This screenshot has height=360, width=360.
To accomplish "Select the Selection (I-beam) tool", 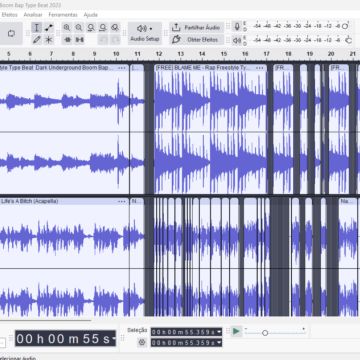I will tap(37, 28).
